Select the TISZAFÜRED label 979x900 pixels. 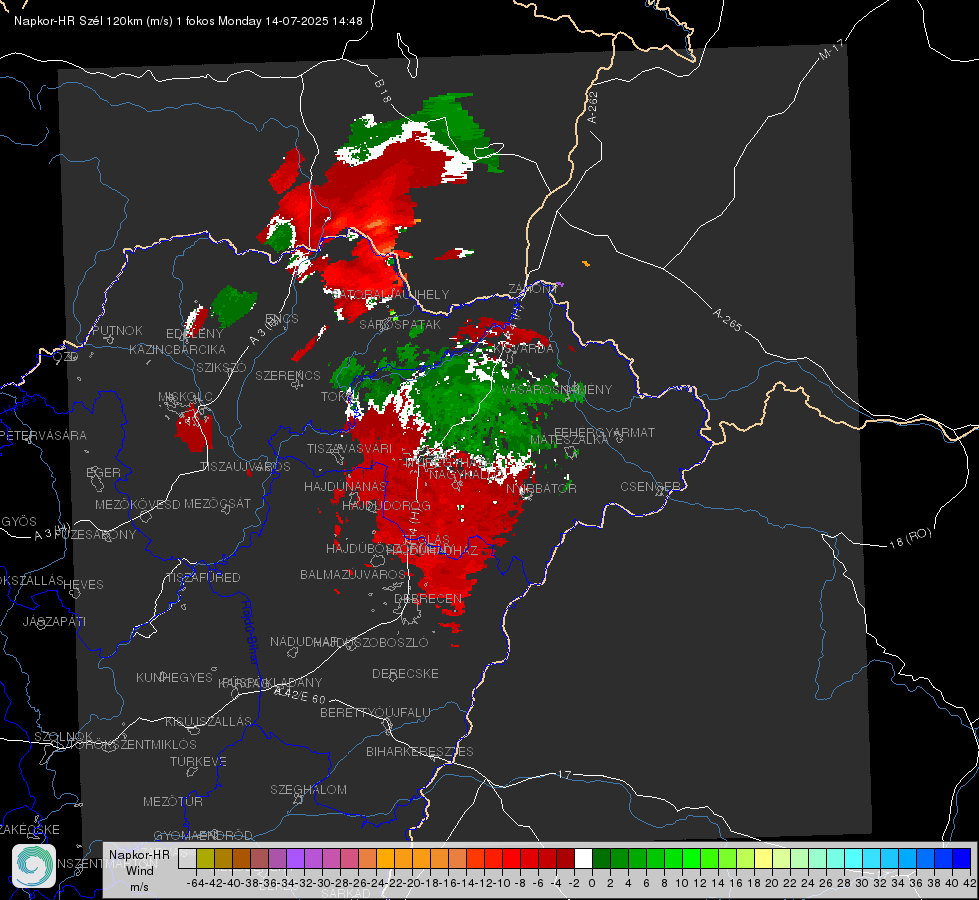coord(203,578)
